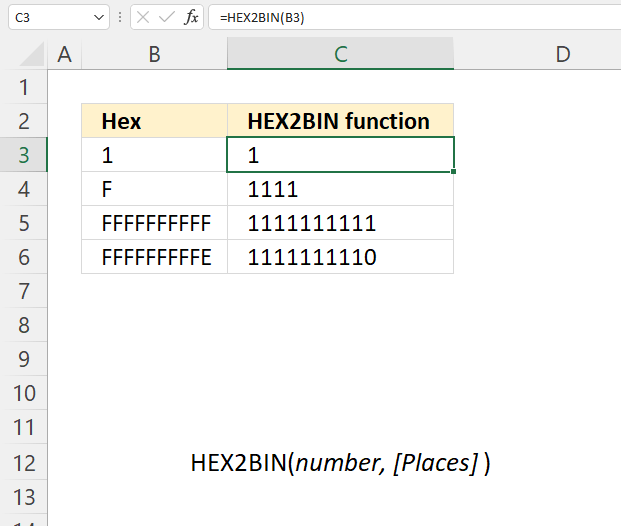Click cell C4 showing 1111
Viewport: 621px width, 526px height.
tap(341, 189)
